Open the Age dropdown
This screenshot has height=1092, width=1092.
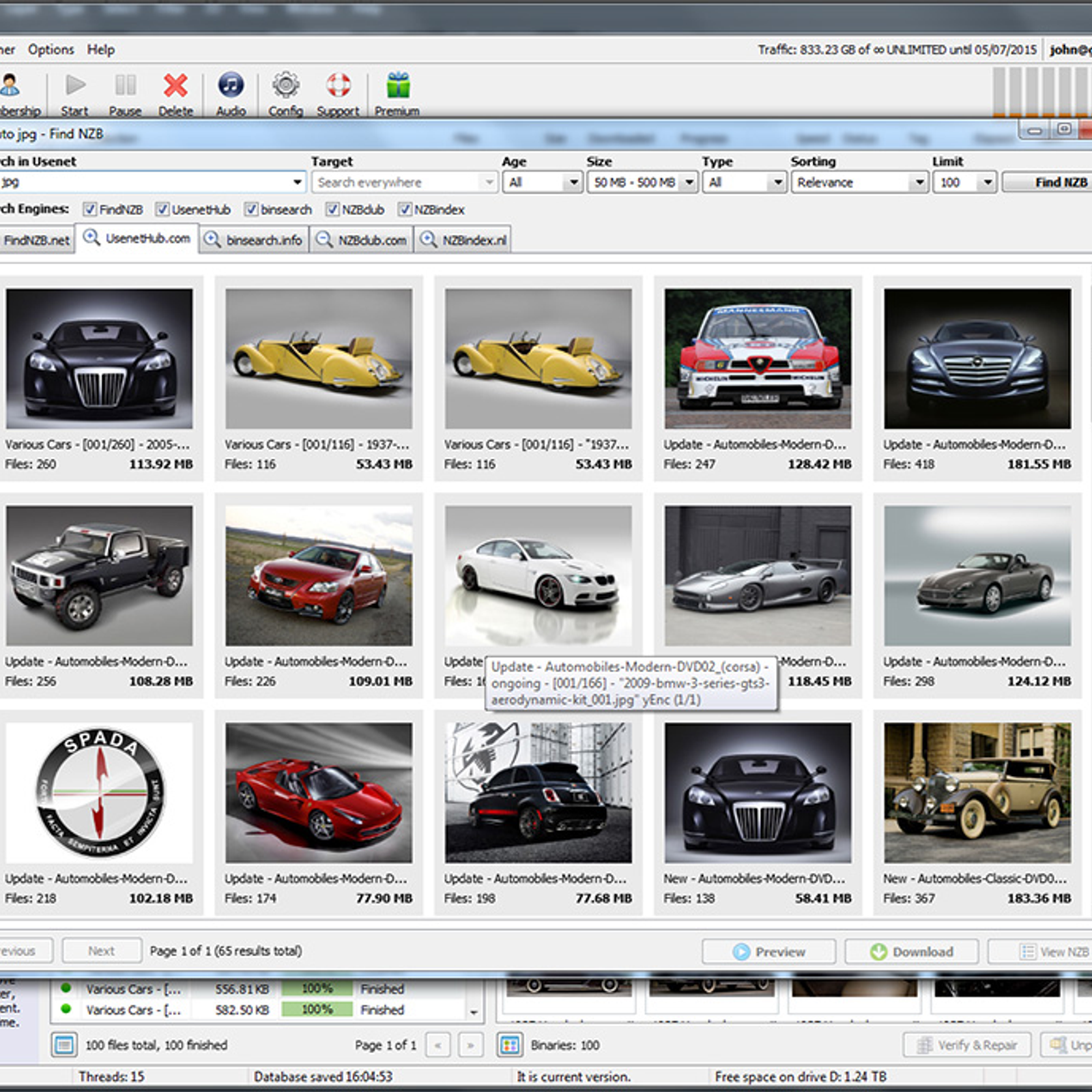coord(543,182)
